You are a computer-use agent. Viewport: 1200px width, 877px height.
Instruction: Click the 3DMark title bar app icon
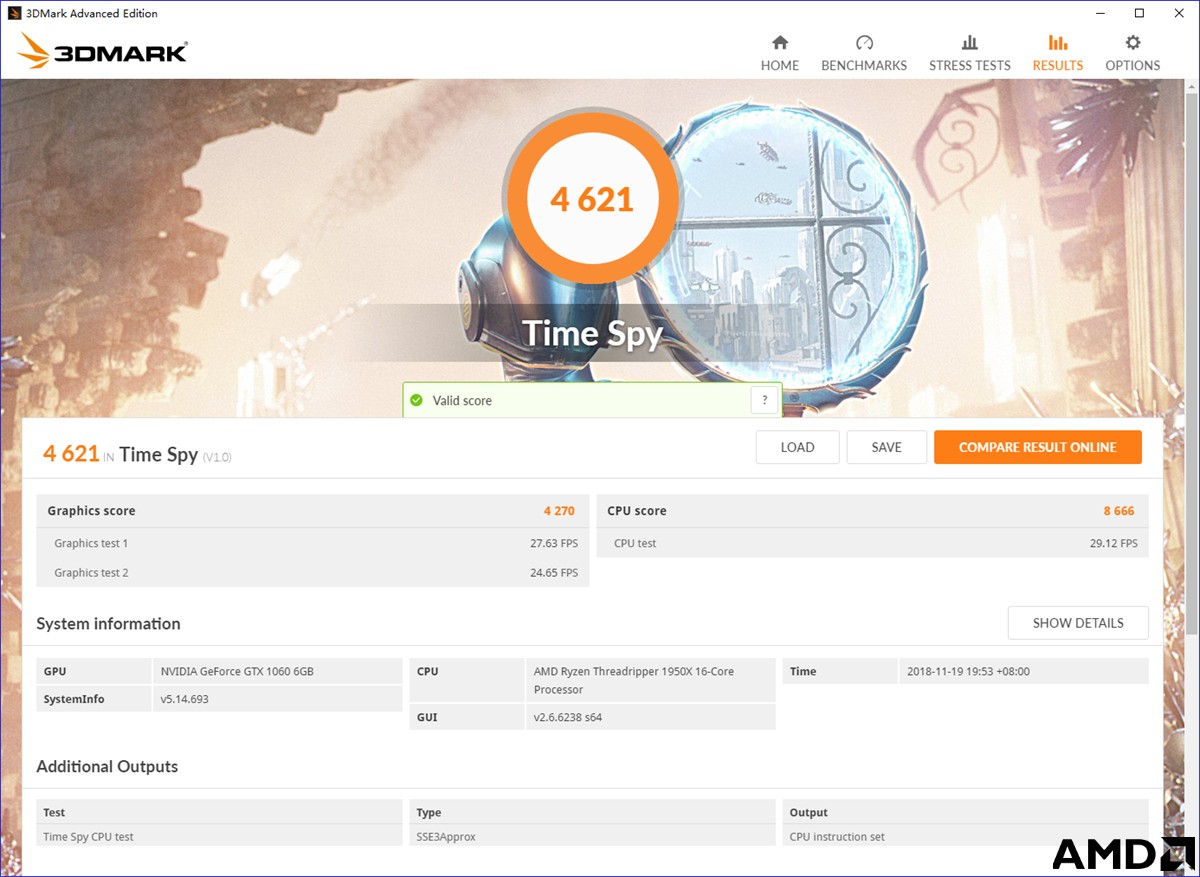pos(16,13)
